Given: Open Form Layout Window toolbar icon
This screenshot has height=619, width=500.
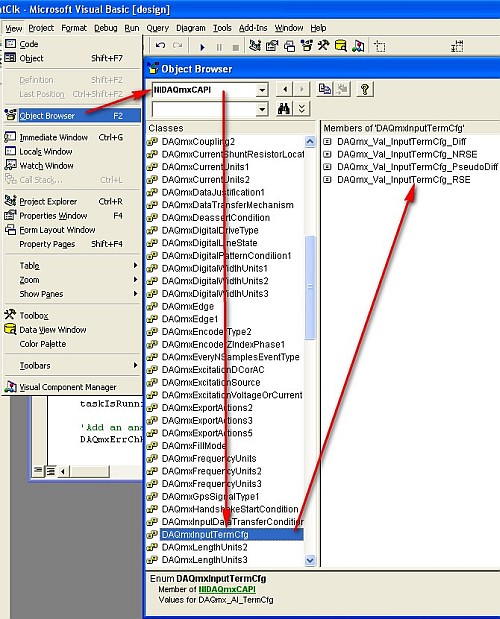Looking at the screenshot, I should click(x=289, y=46).
